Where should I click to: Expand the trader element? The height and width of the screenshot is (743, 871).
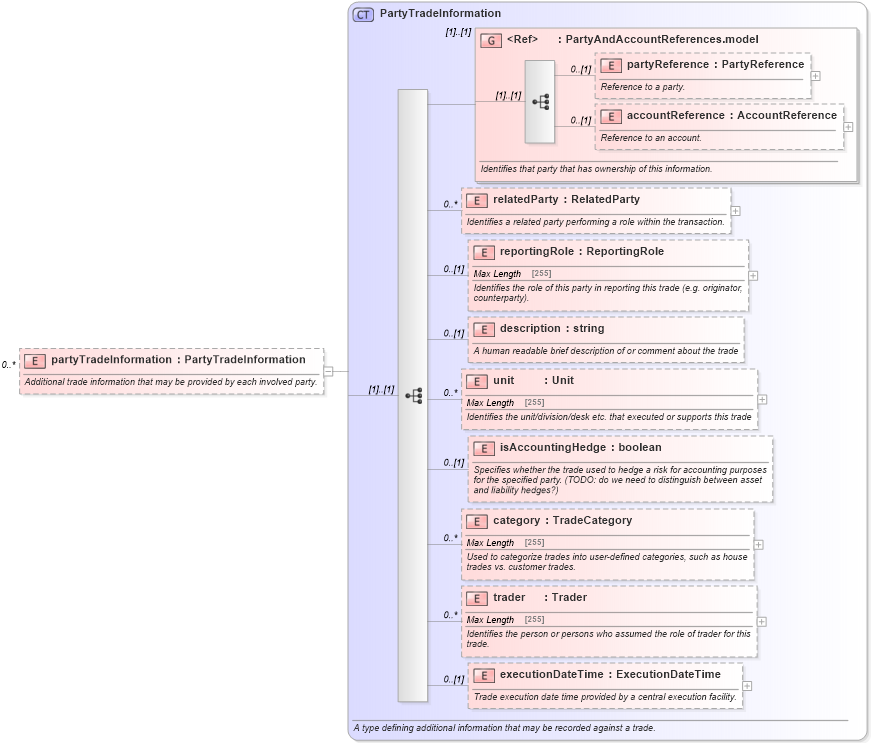pyautogui.click(x=762, y=621)
